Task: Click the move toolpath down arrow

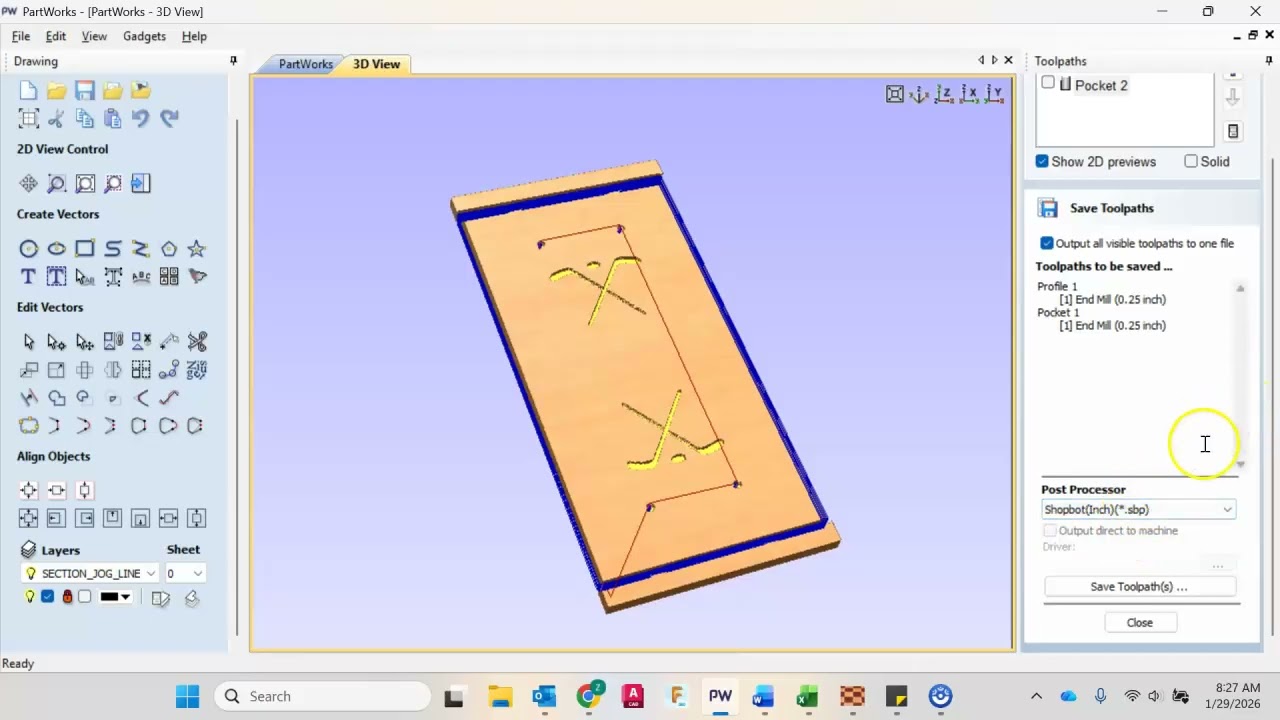Action: coord(1233,98)
